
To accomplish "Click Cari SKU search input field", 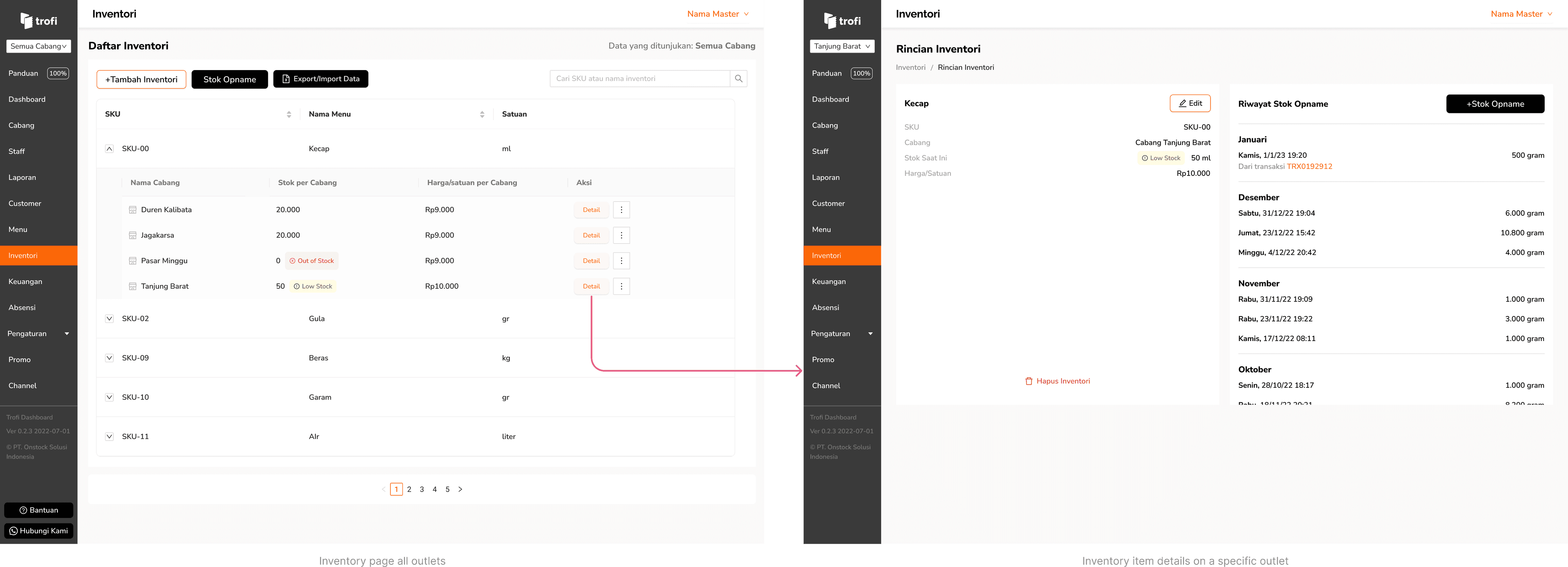I will click(x=639, y=79).
